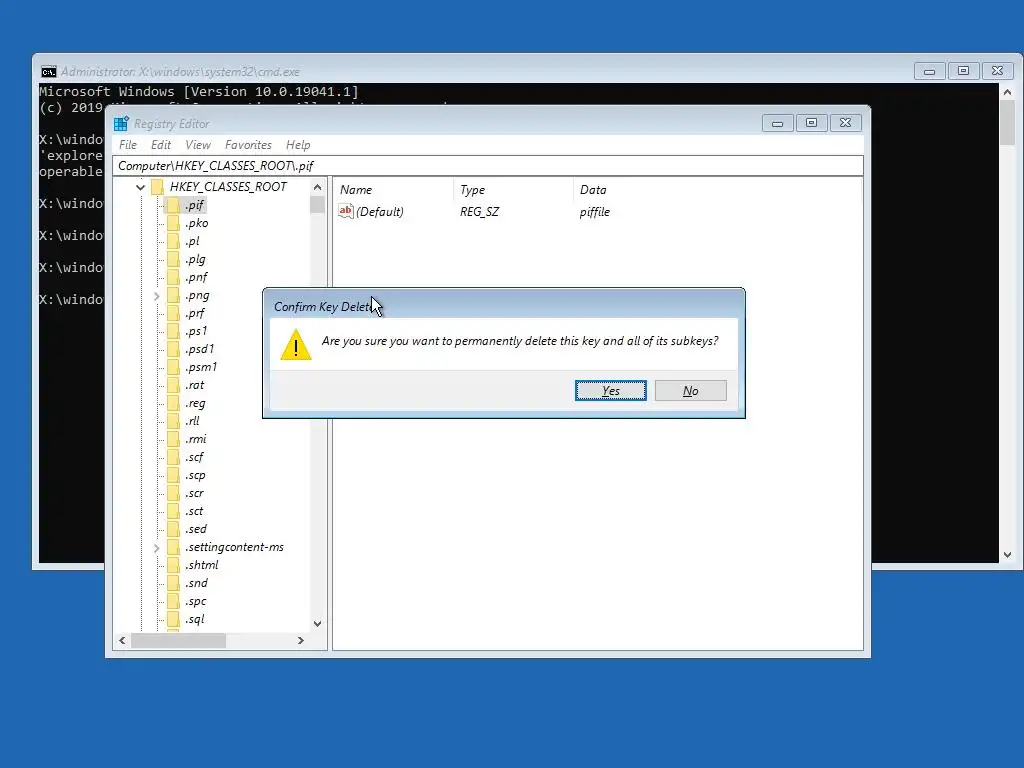
Task: Click the .ps1 key folder icon
Action: pyautogui.click(x=173, y=331)
